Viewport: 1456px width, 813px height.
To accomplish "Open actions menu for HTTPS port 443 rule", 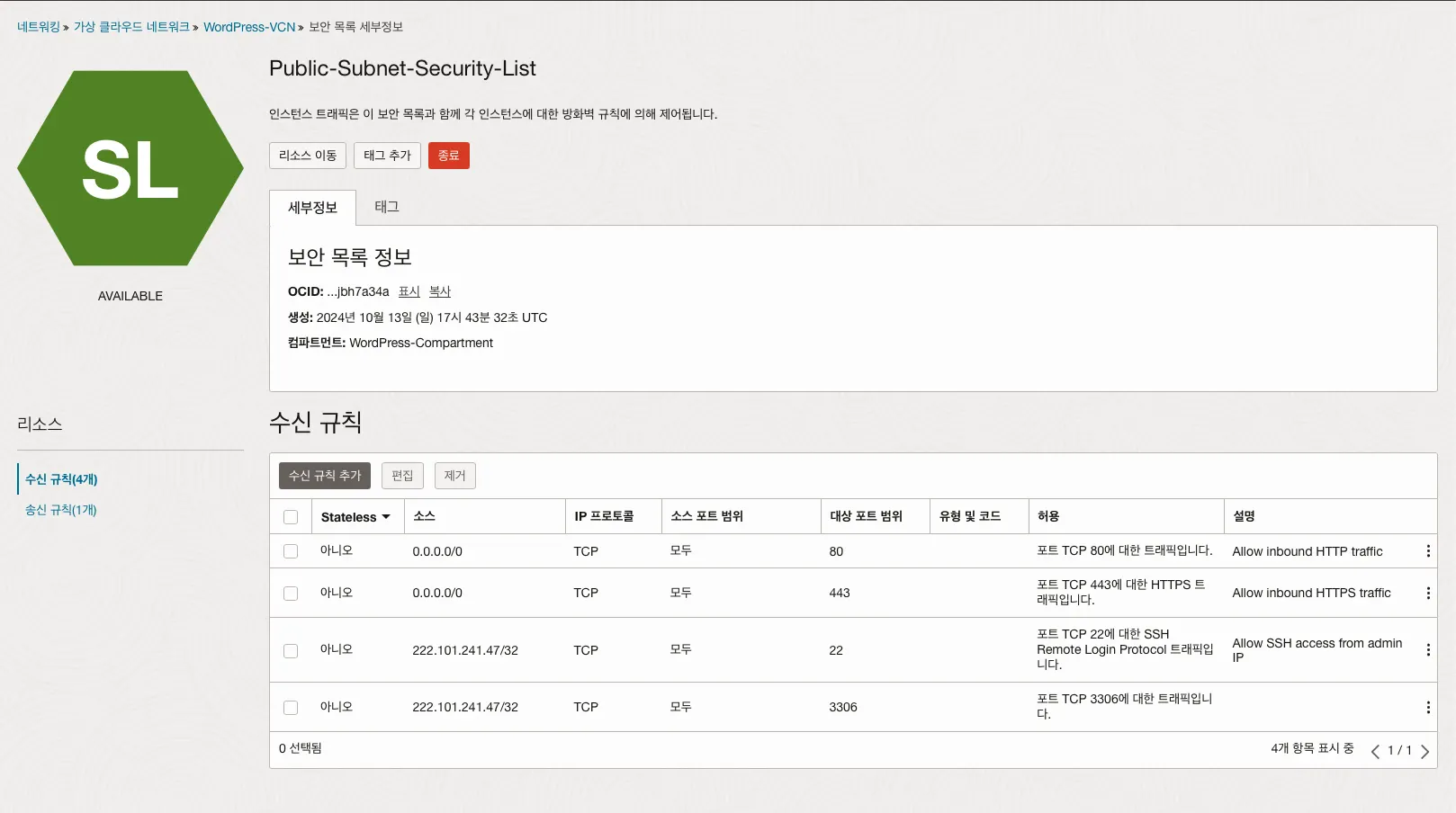I will tap(1428, 594).
